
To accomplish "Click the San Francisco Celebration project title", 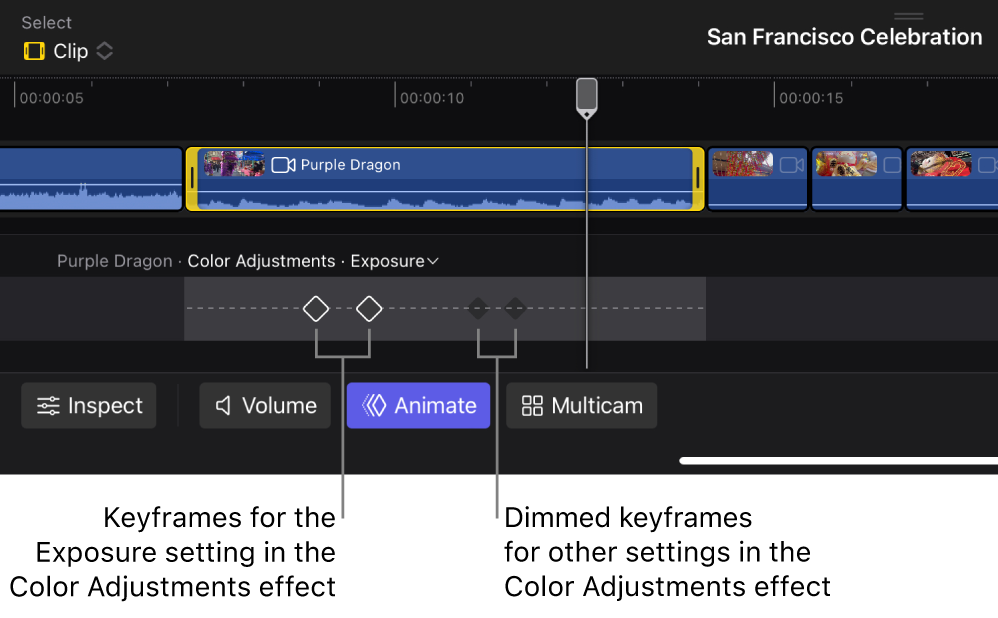I will pos(845,37).
